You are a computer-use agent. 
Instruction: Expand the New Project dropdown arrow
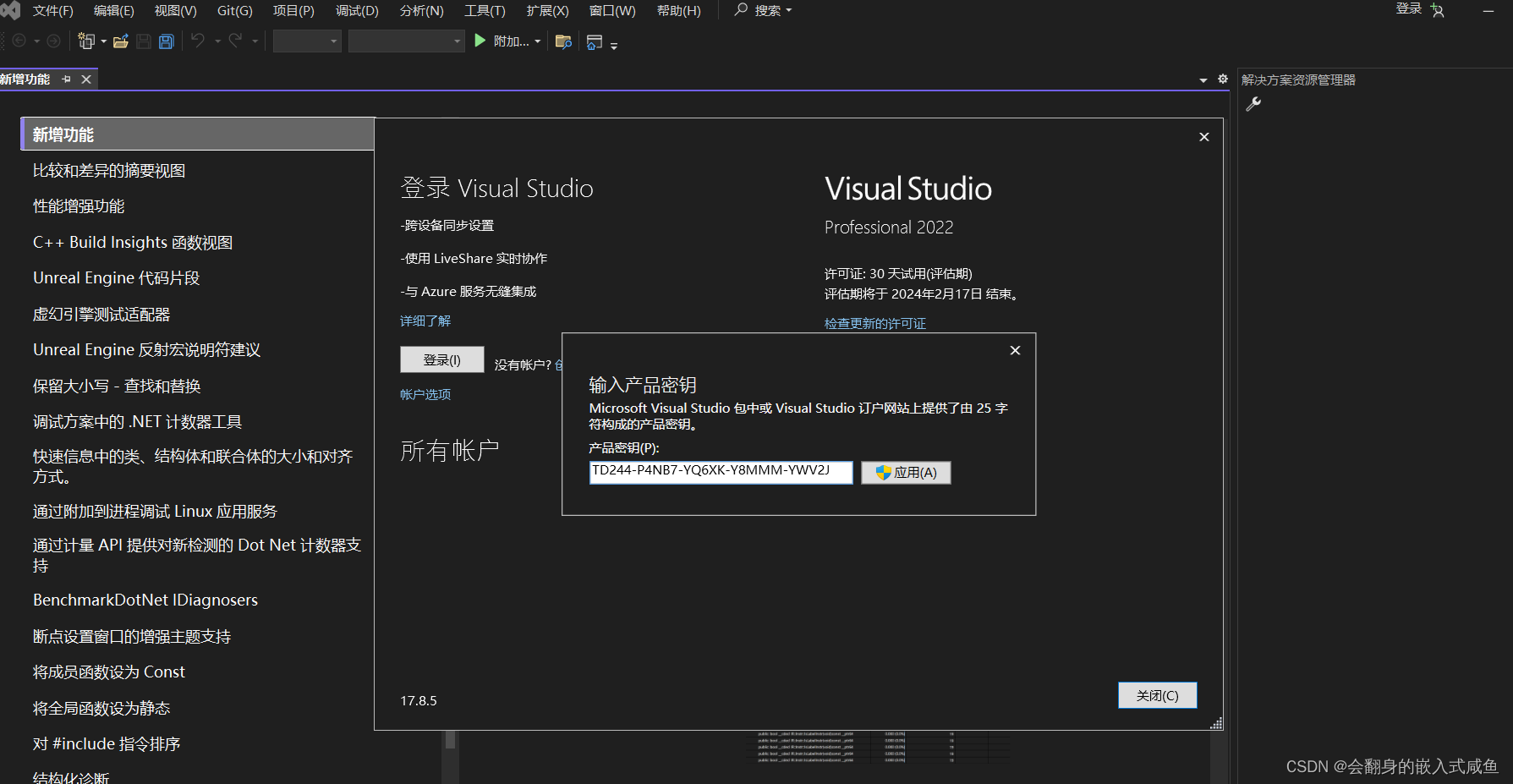(104, 41)
